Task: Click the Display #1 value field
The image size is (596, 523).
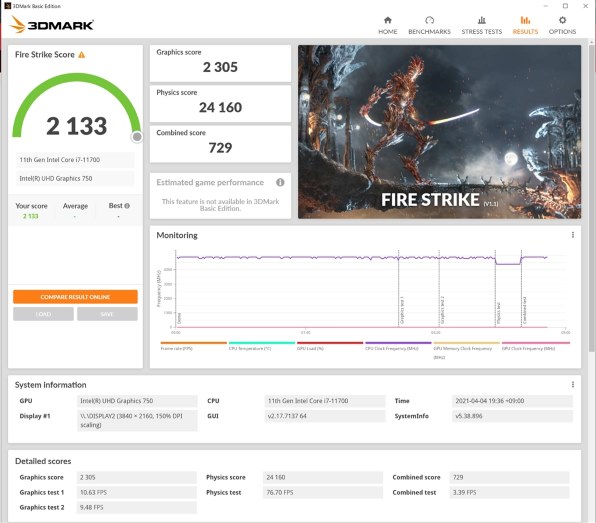Action: (x=137, y=420)
